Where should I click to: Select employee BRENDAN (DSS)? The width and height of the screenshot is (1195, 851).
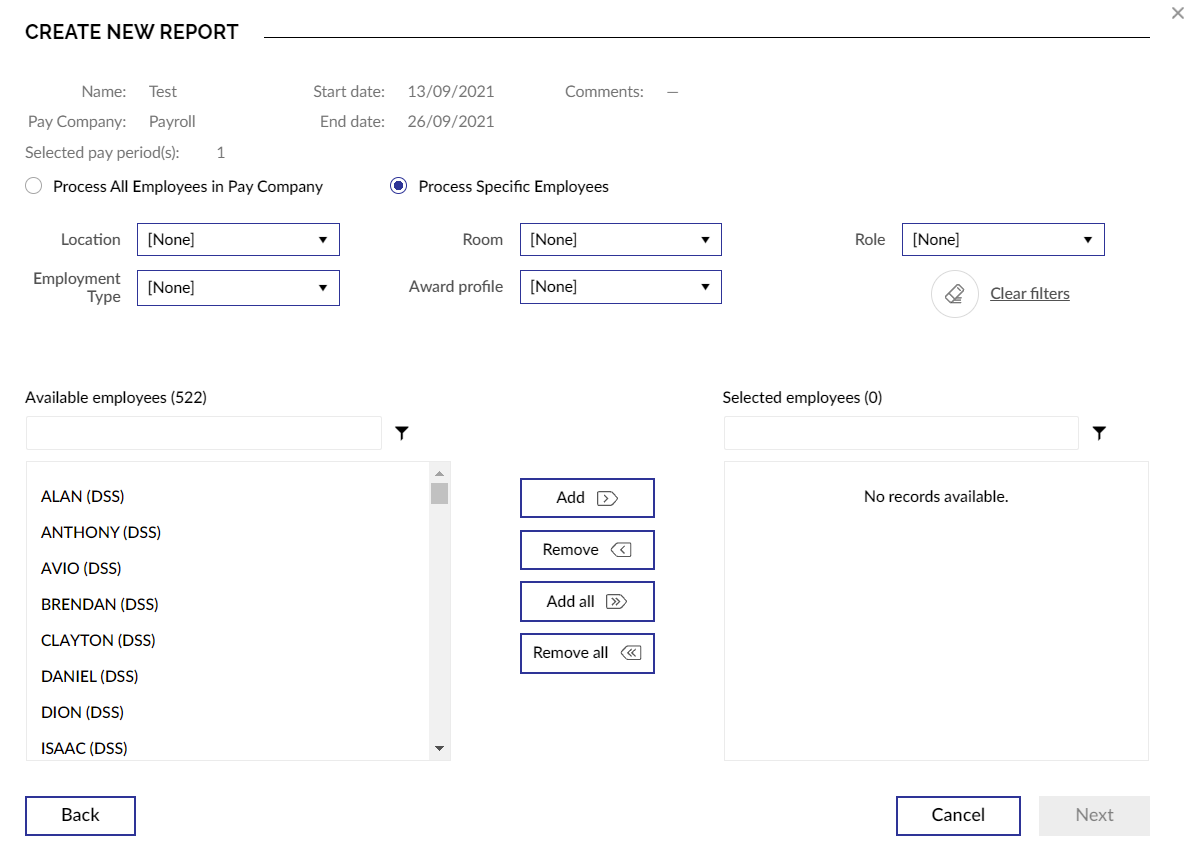coord(100,603)
